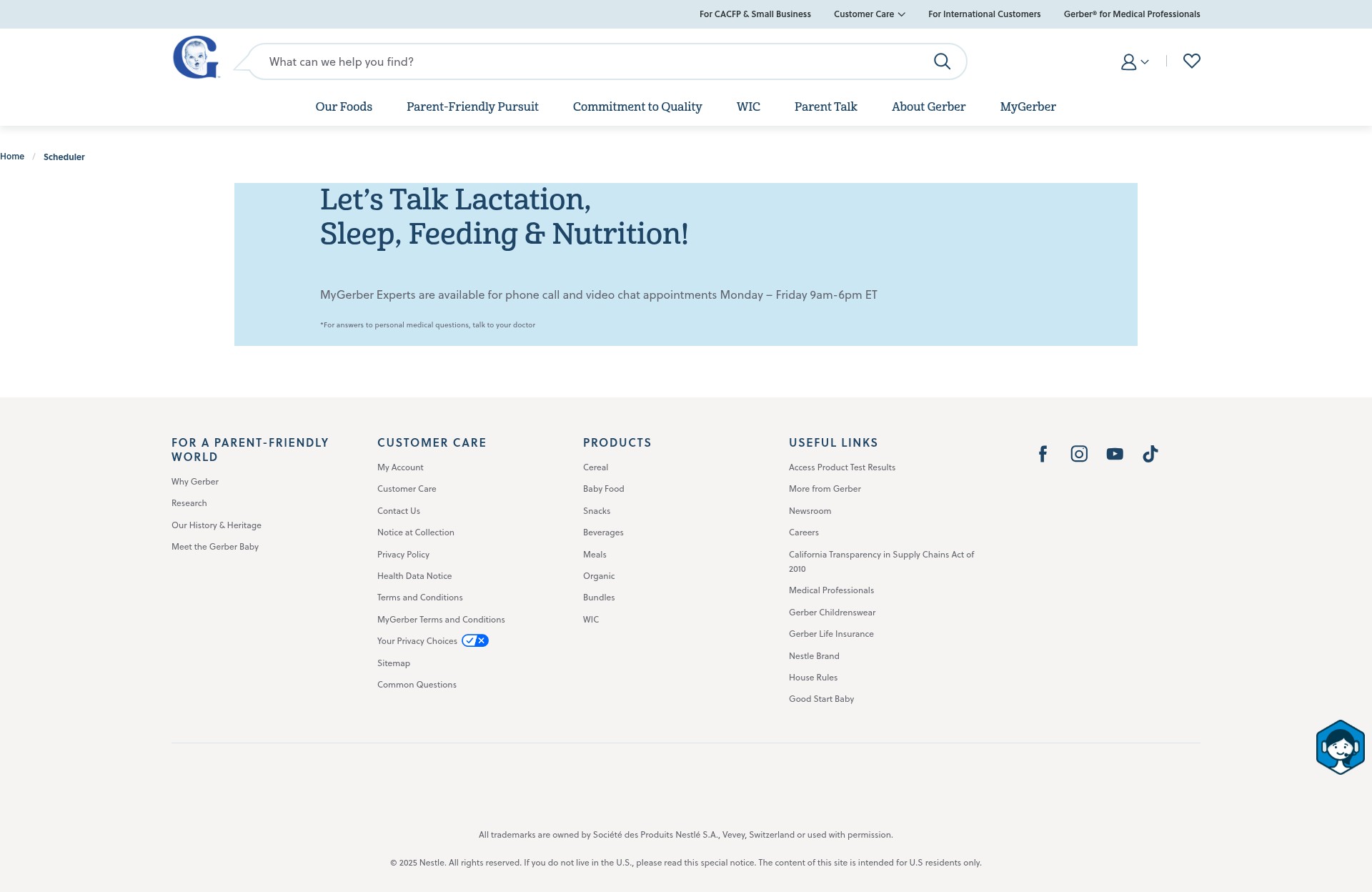Browse Beverages products link
The height and width of the screenshot is (892, 1372).
point(603,532)
